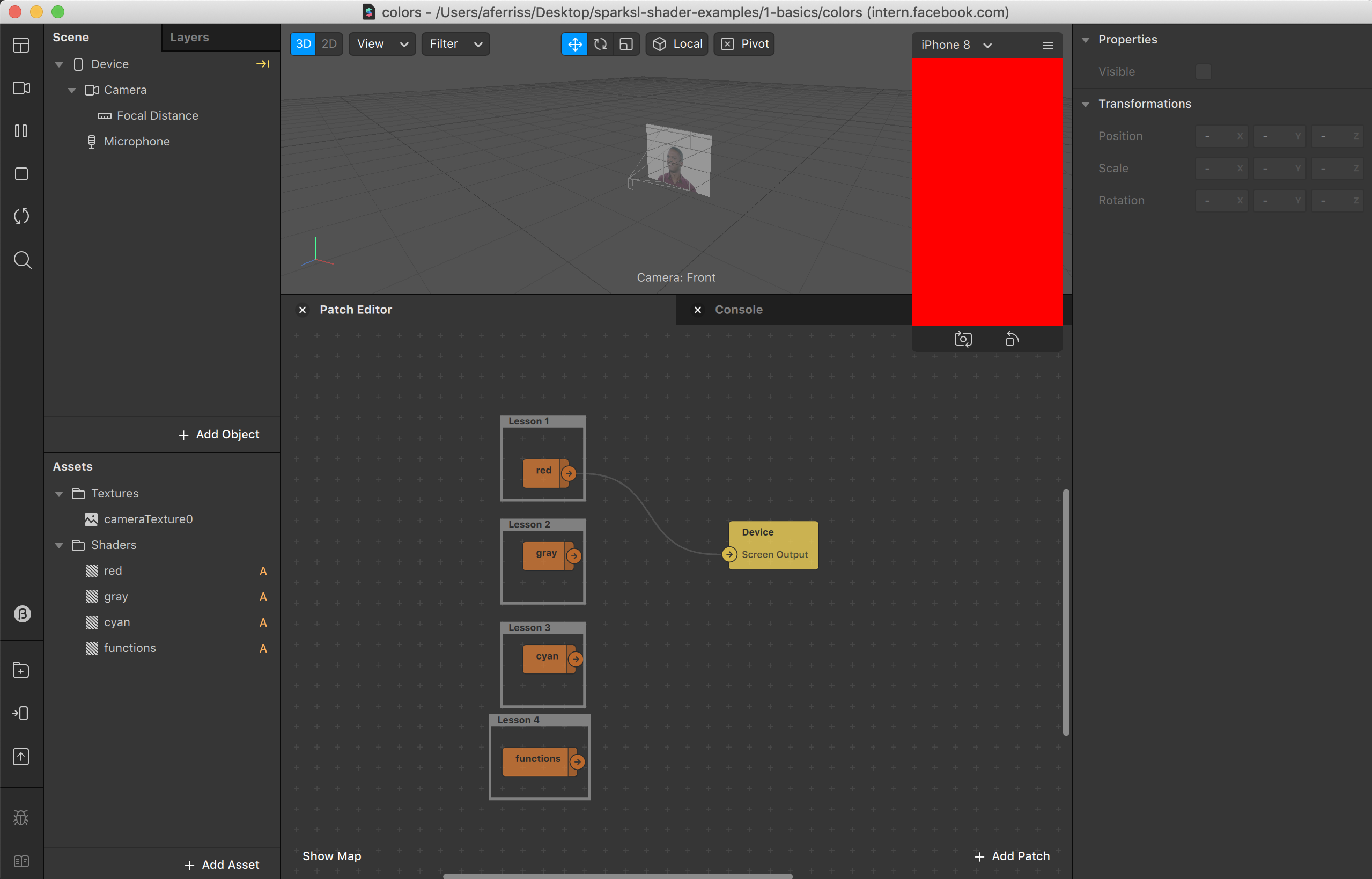Viewport: 1372px width, 879px height.
Task: Open the simulator hamburger menu
Action: pyautogui.click(x=1048, y=45)
